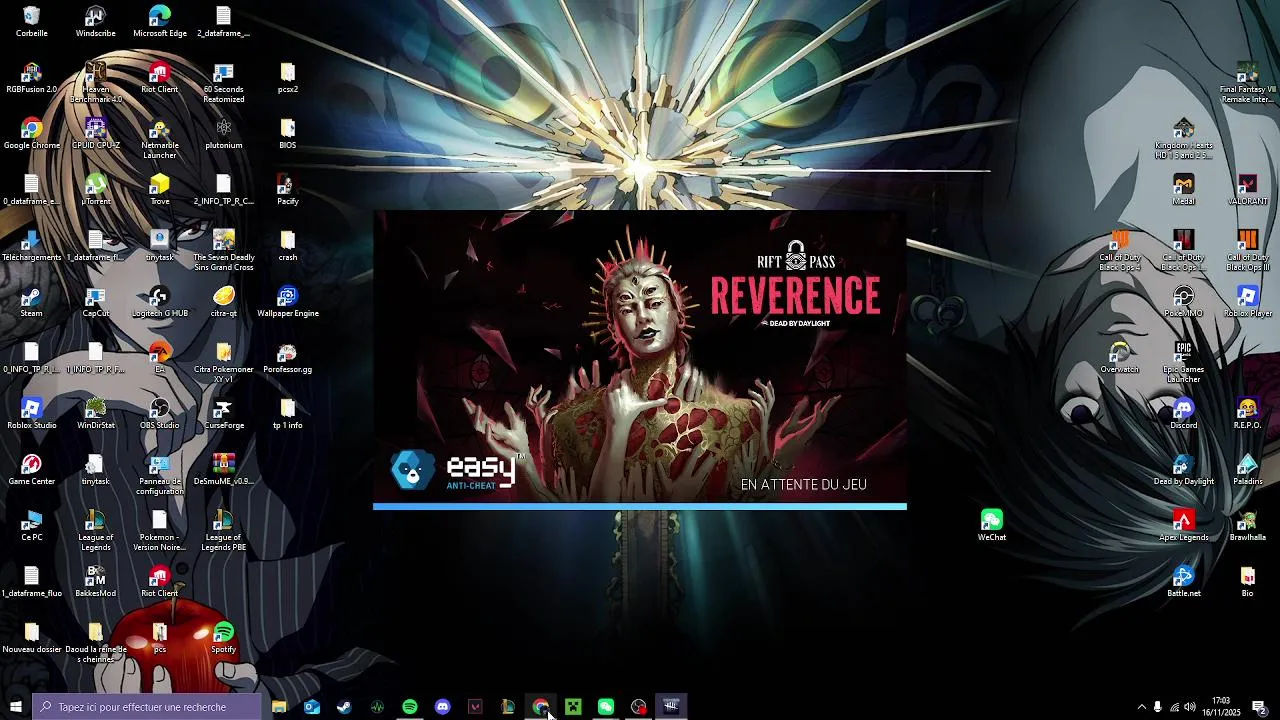Launch Google Chrome desktop shortcut
The height and width of the screenshot is (720, 1280).
pyautogui.click(x=32, y=134)
